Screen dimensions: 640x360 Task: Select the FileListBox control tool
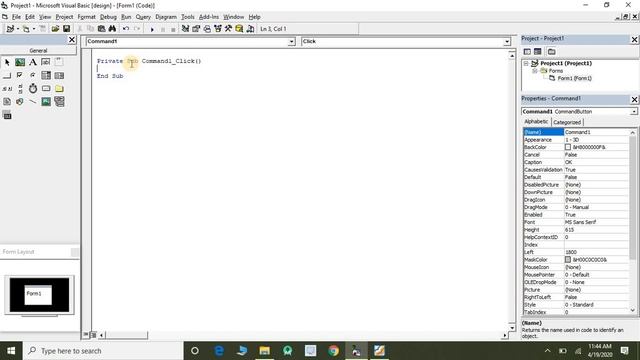pyautogui.click(x=7, y=102)
